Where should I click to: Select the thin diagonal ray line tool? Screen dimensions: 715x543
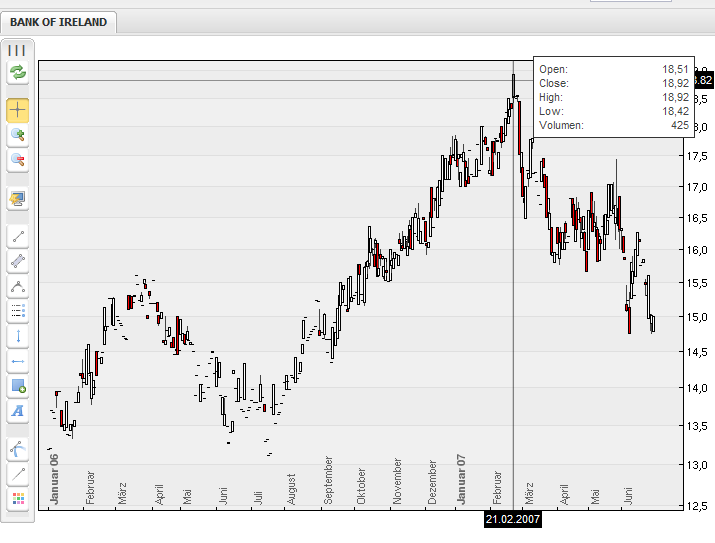(18, 474)
